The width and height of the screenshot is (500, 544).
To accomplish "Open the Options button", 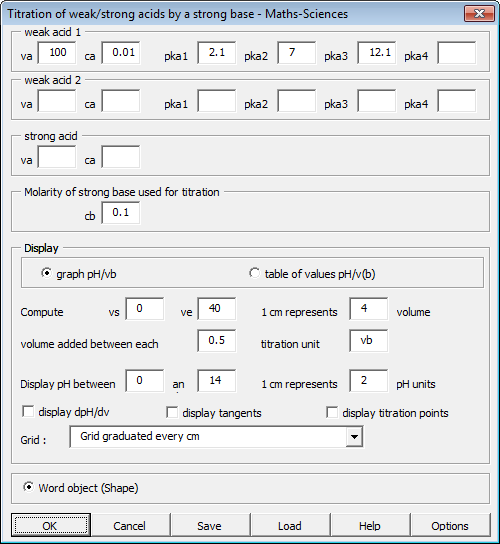I will click(x=450, y=525).
